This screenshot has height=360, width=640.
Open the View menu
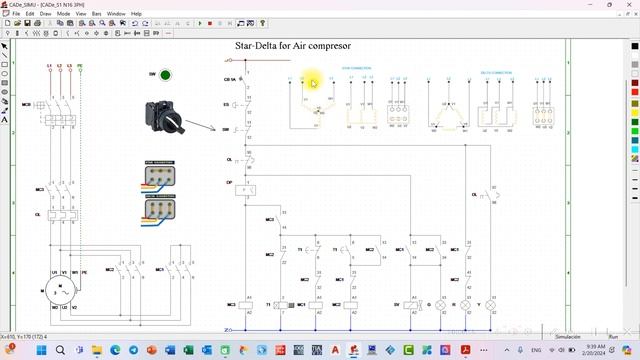pos(81,13)
